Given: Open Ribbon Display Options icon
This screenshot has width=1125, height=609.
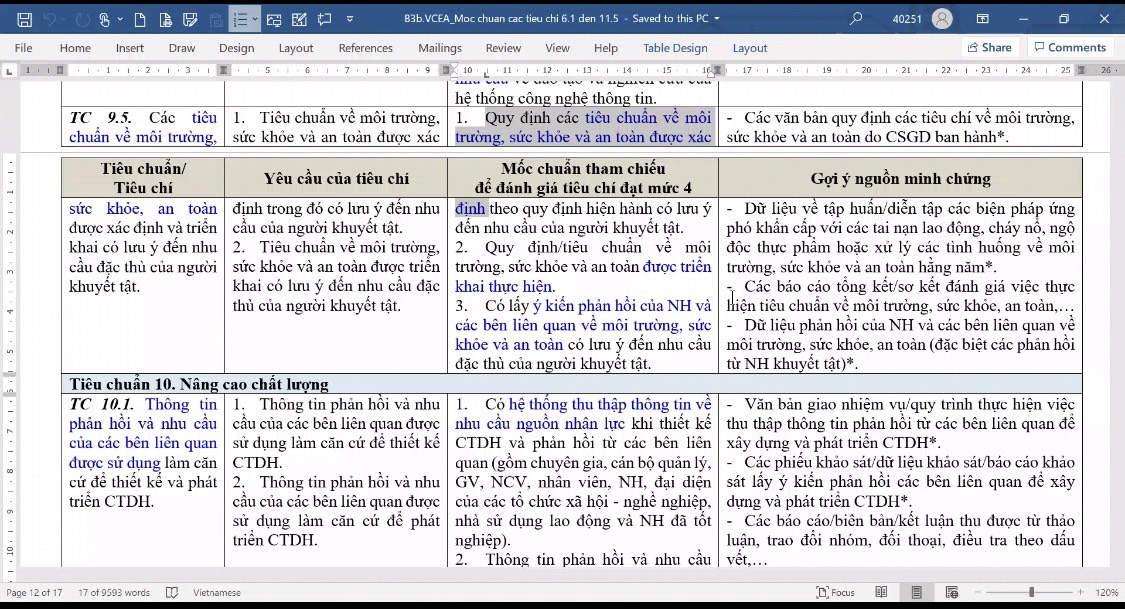Looking at the screenshot, I should coord(983,19).
